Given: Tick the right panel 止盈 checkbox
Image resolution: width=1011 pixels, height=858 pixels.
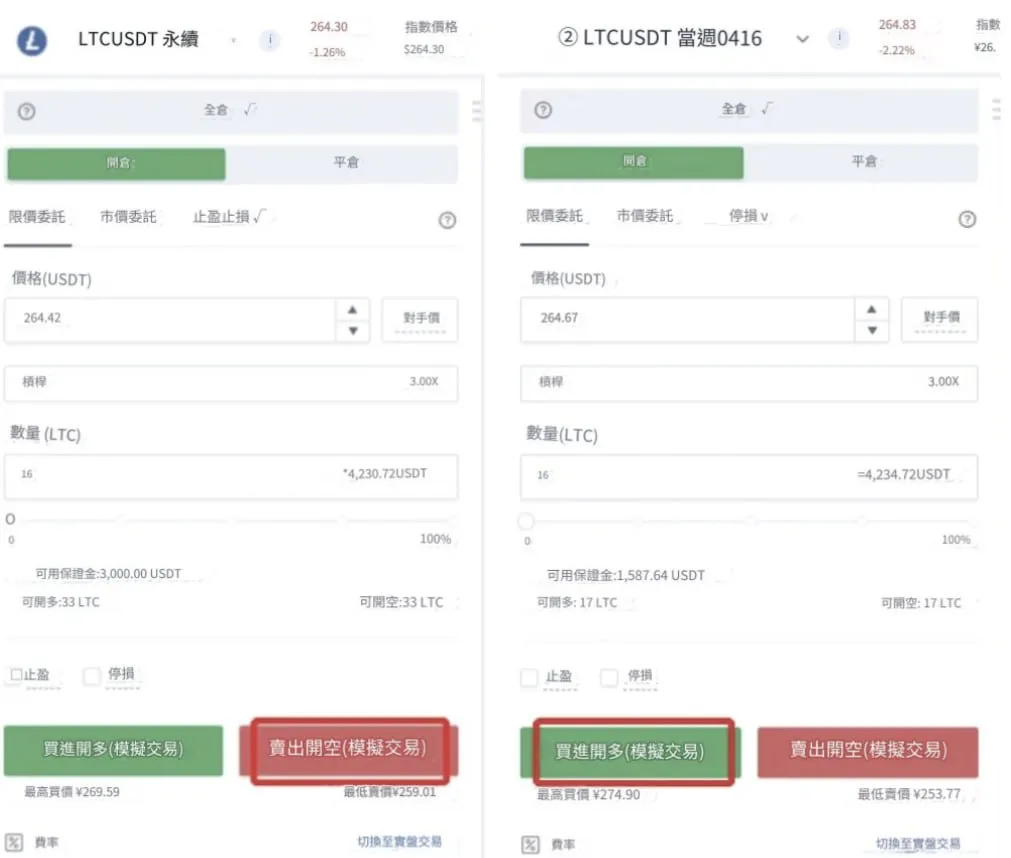Looking at the screenshot, I should pyautogui.click(x=530, y=678).
